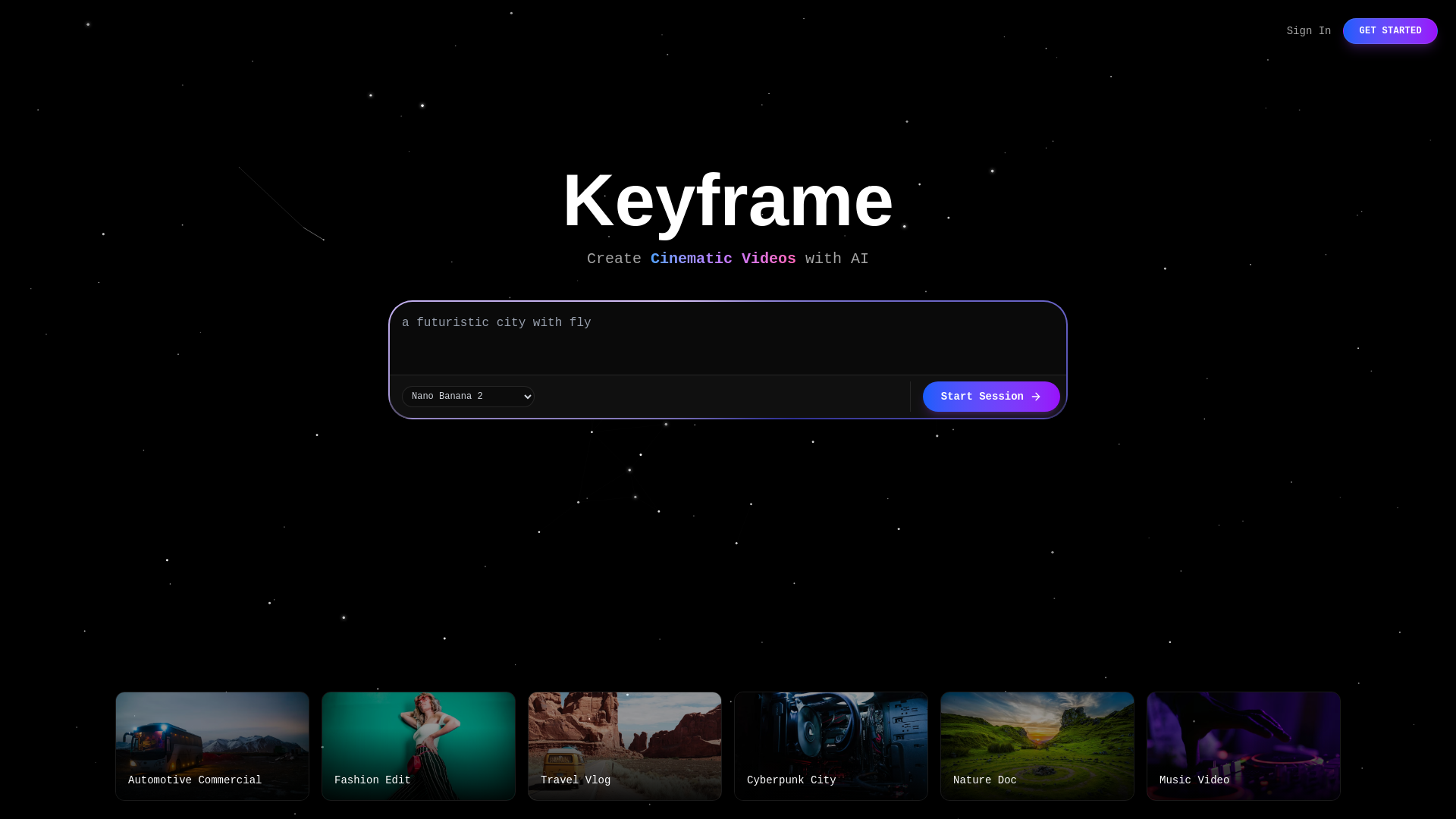Open the Nature Doc template card
Screen dimensions: 1456x819
tap(1037, 746)
